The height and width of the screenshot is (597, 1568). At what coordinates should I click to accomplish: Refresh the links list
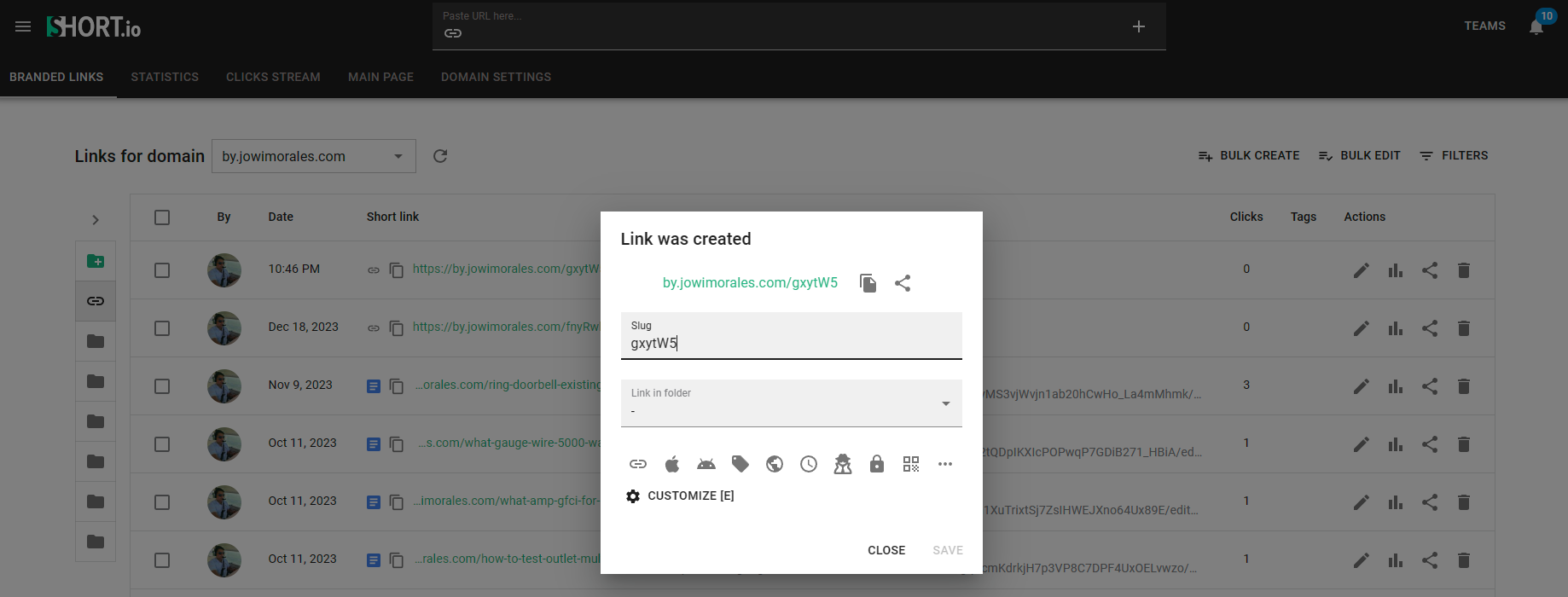(440, 156)
